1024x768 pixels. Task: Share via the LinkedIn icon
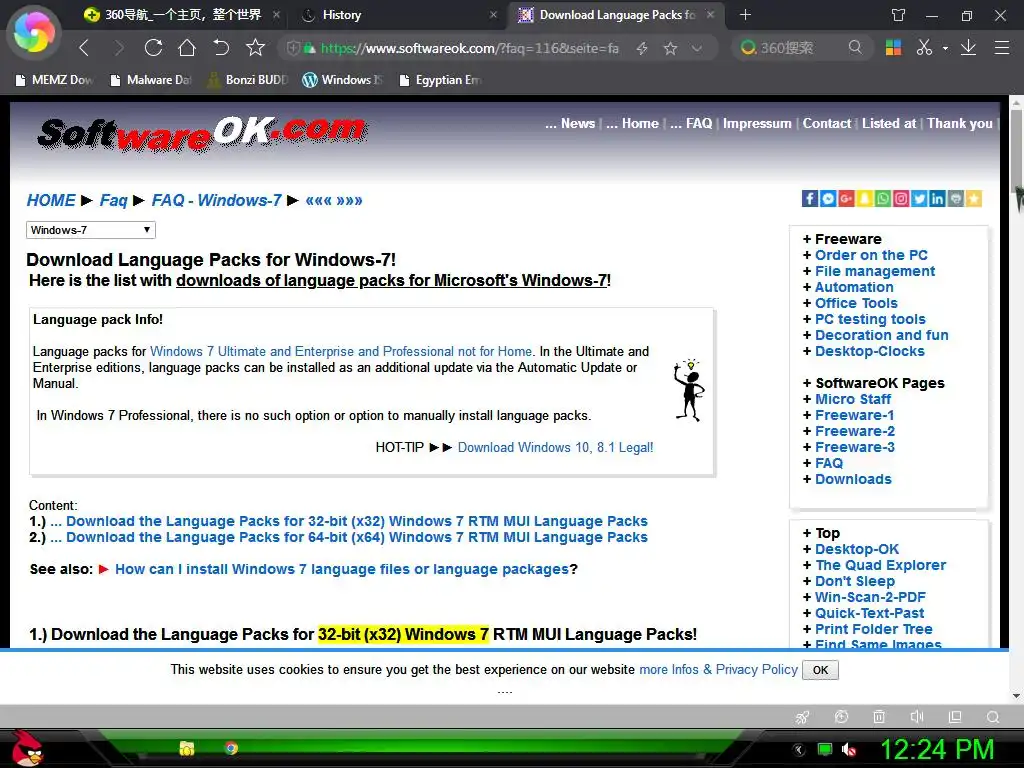point(937,199)
